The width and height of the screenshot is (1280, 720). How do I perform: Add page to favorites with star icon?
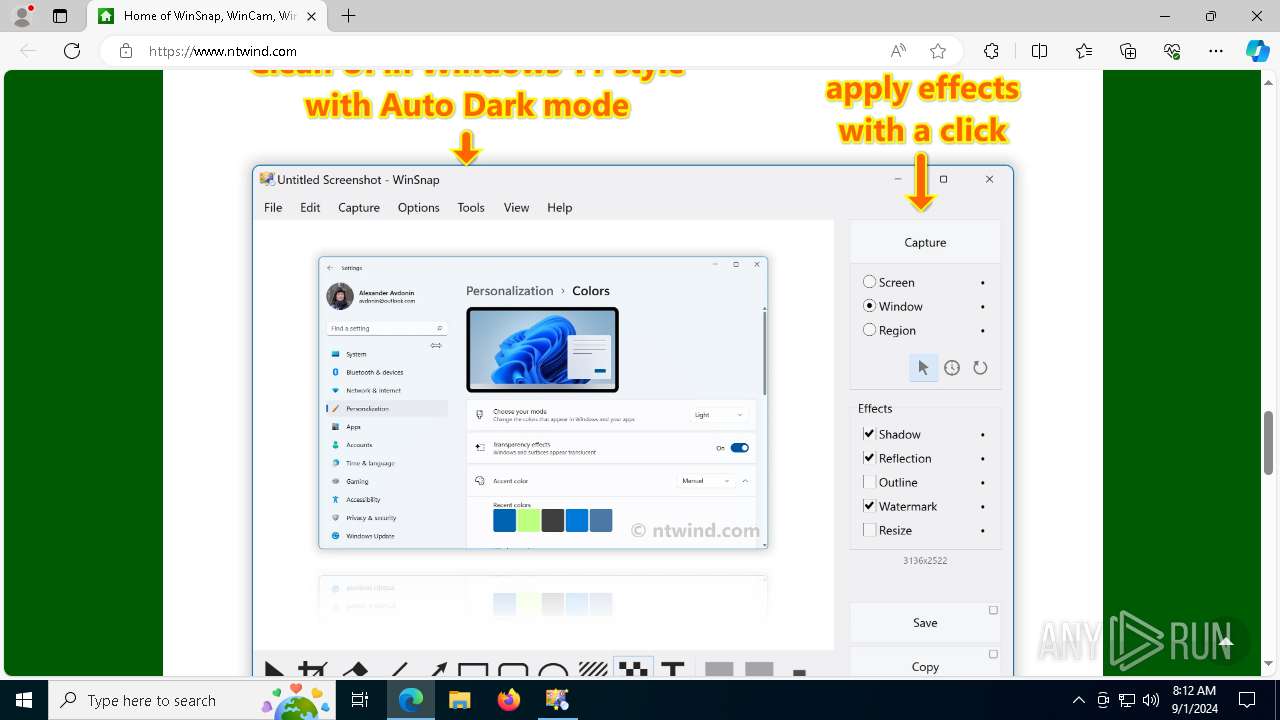tap(937, 51)
